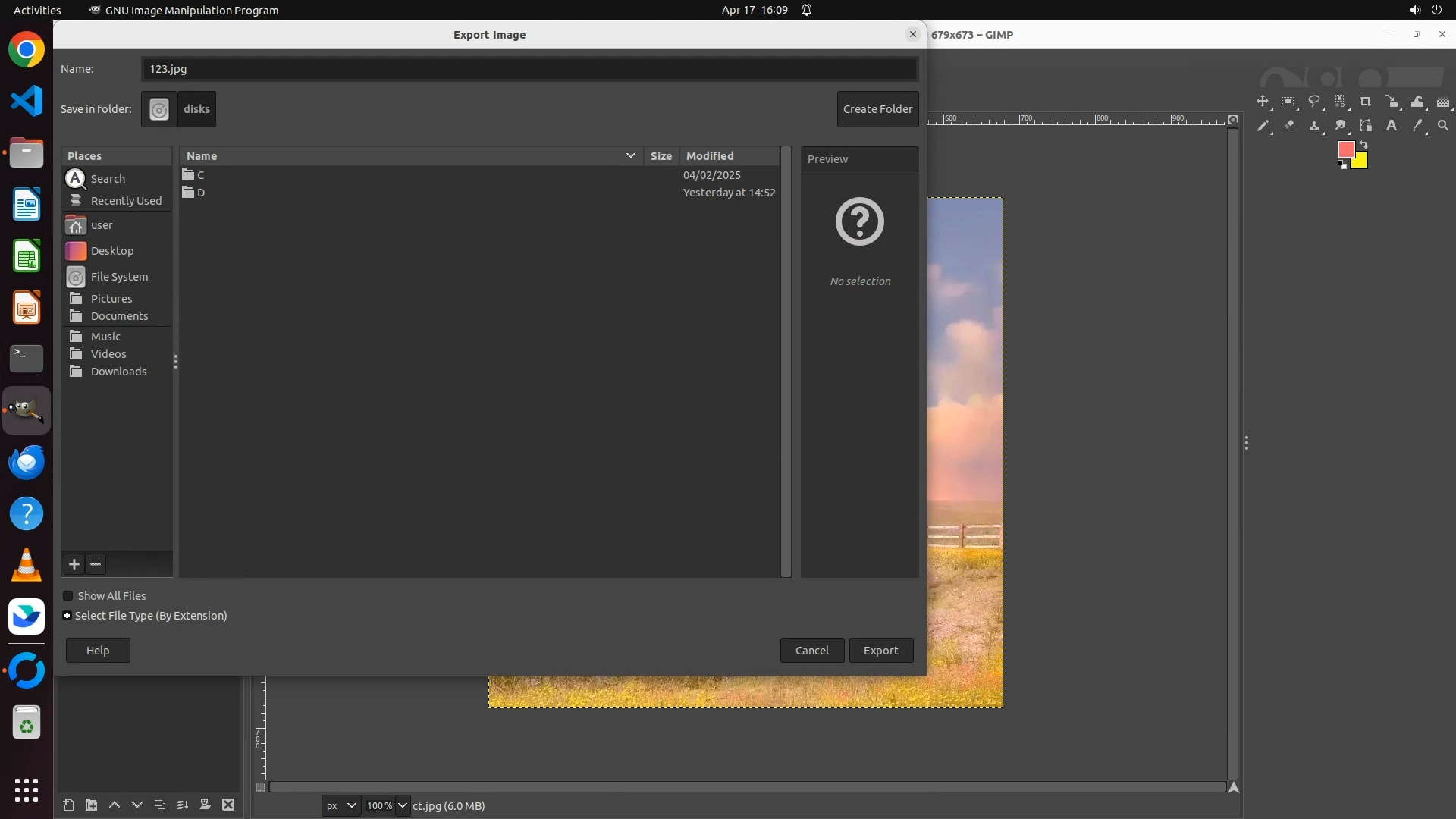Image resolution: width=1456 pixels, height=819 pixels.
Task: Select the Clone stamp tool
Action: click(x=1314, y=126)
